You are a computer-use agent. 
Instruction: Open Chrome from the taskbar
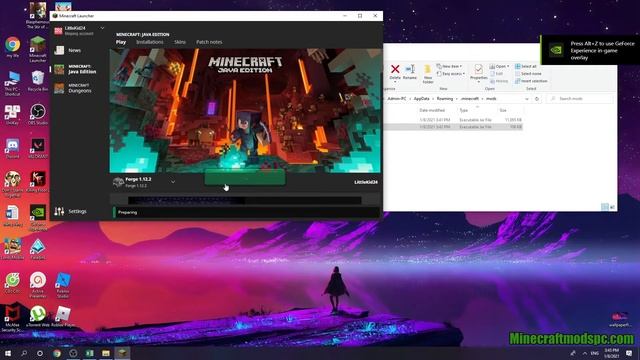click(57, 353)
